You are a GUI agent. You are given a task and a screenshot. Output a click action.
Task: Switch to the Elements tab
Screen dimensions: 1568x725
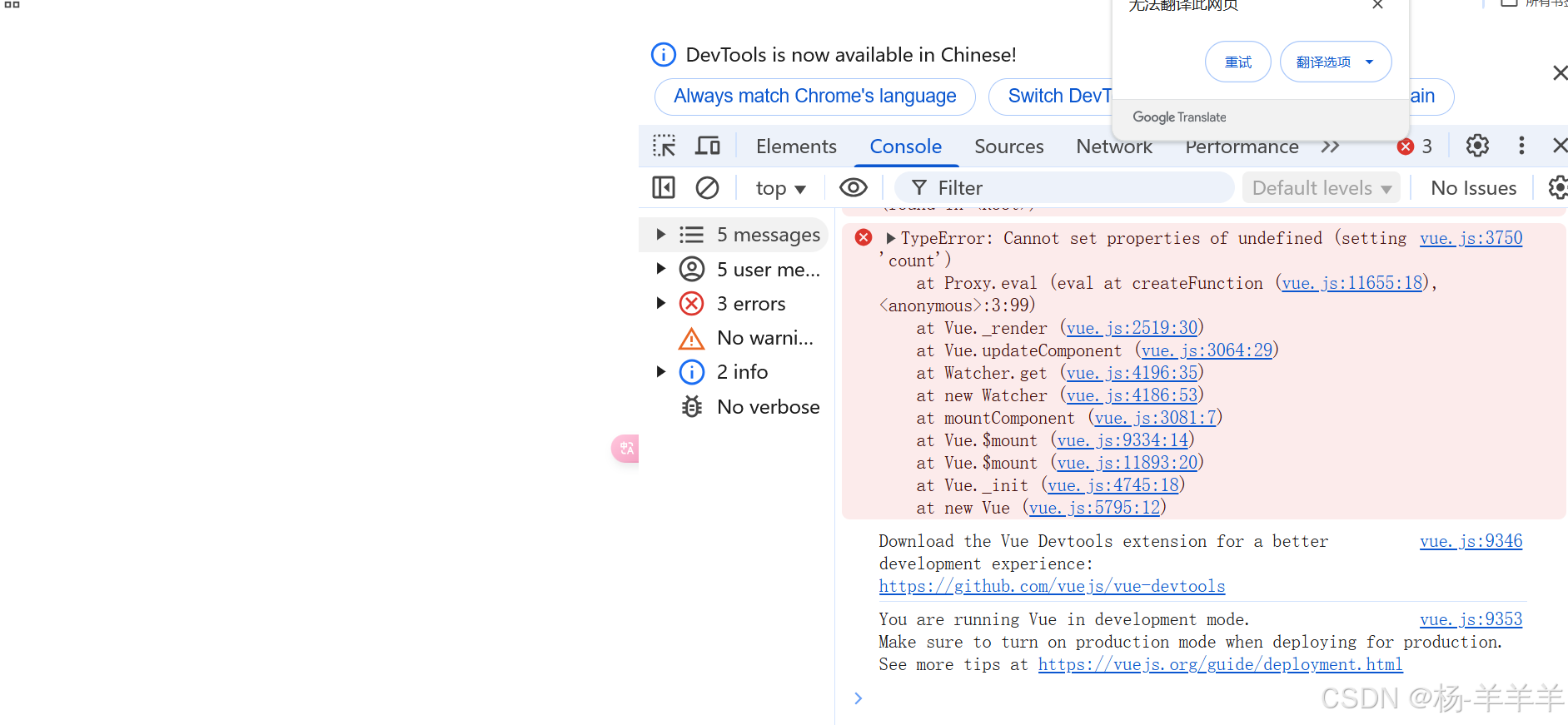click(796, 146)
